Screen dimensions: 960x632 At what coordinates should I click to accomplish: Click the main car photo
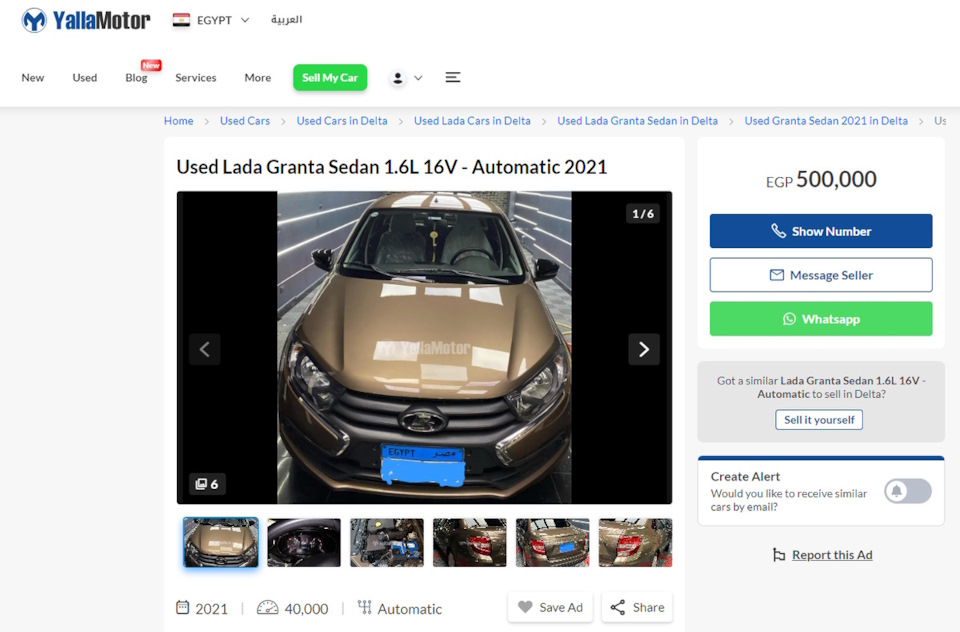point(424,348)
